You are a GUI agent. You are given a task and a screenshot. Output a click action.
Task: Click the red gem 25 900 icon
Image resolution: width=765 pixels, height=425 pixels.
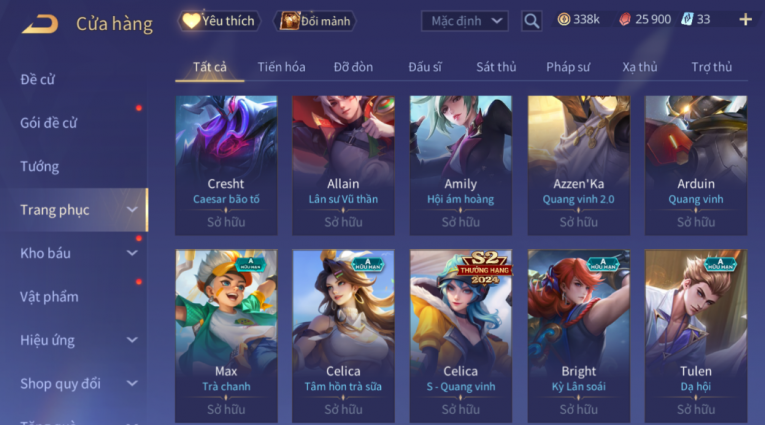pyautogui.click(x=624, y=20)
